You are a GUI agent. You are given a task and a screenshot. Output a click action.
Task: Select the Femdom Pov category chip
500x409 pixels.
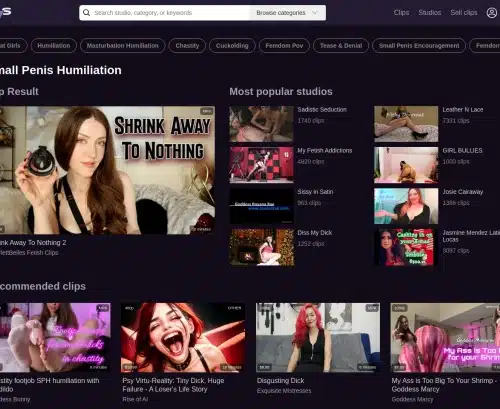click(x=284, y=46)
